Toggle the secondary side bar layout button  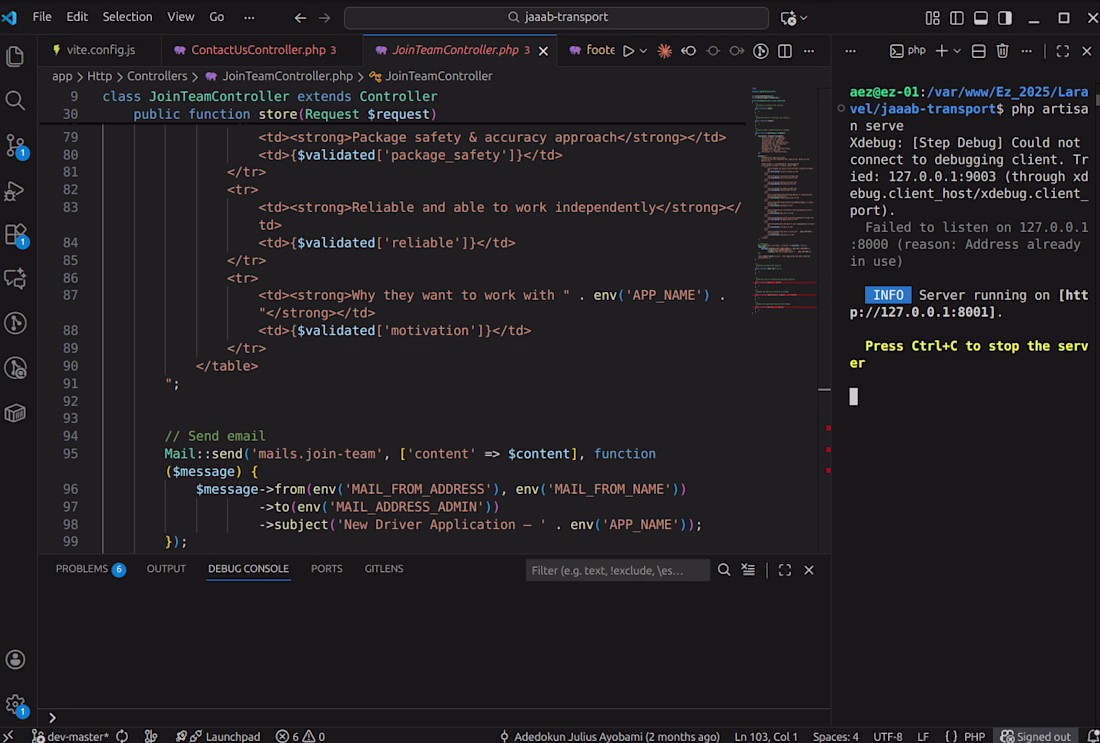click(x=1005, y=18)
